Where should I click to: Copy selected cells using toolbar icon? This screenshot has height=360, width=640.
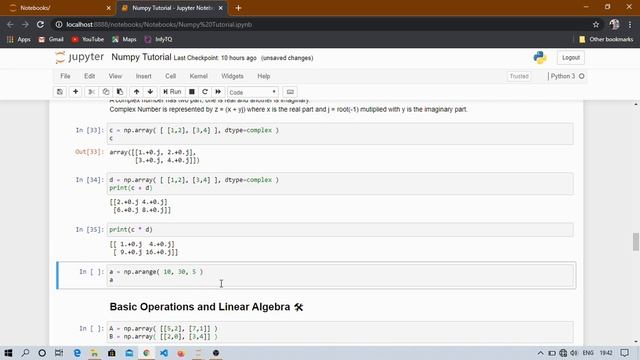click(x=106, y=92)
